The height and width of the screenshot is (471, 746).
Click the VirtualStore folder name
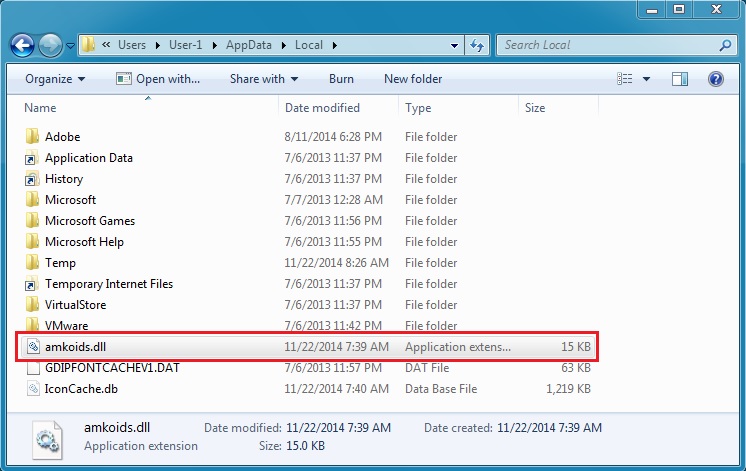(75, 304)
